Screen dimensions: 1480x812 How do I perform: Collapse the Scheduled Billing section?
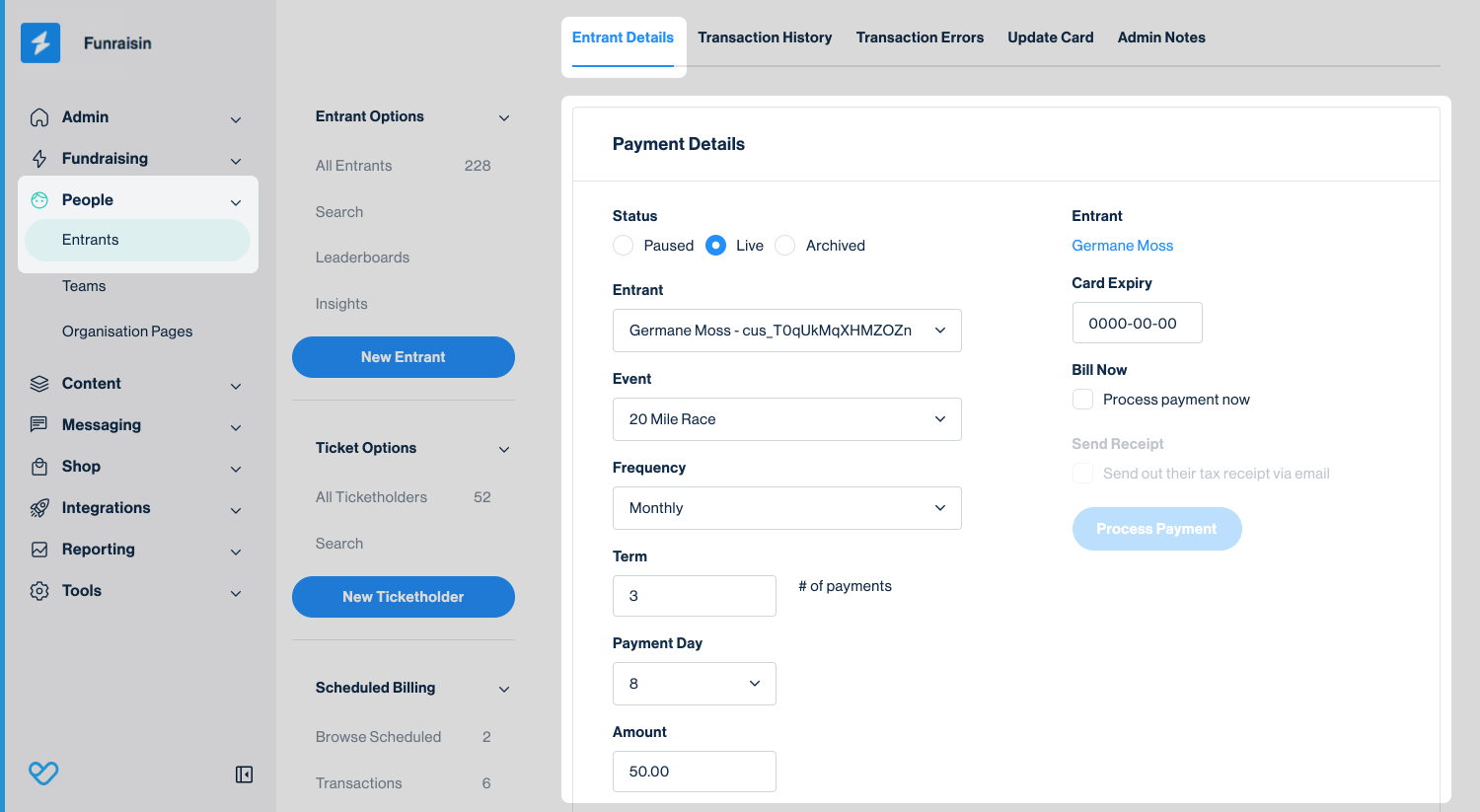pyautogui.click(x=504, y=689)
